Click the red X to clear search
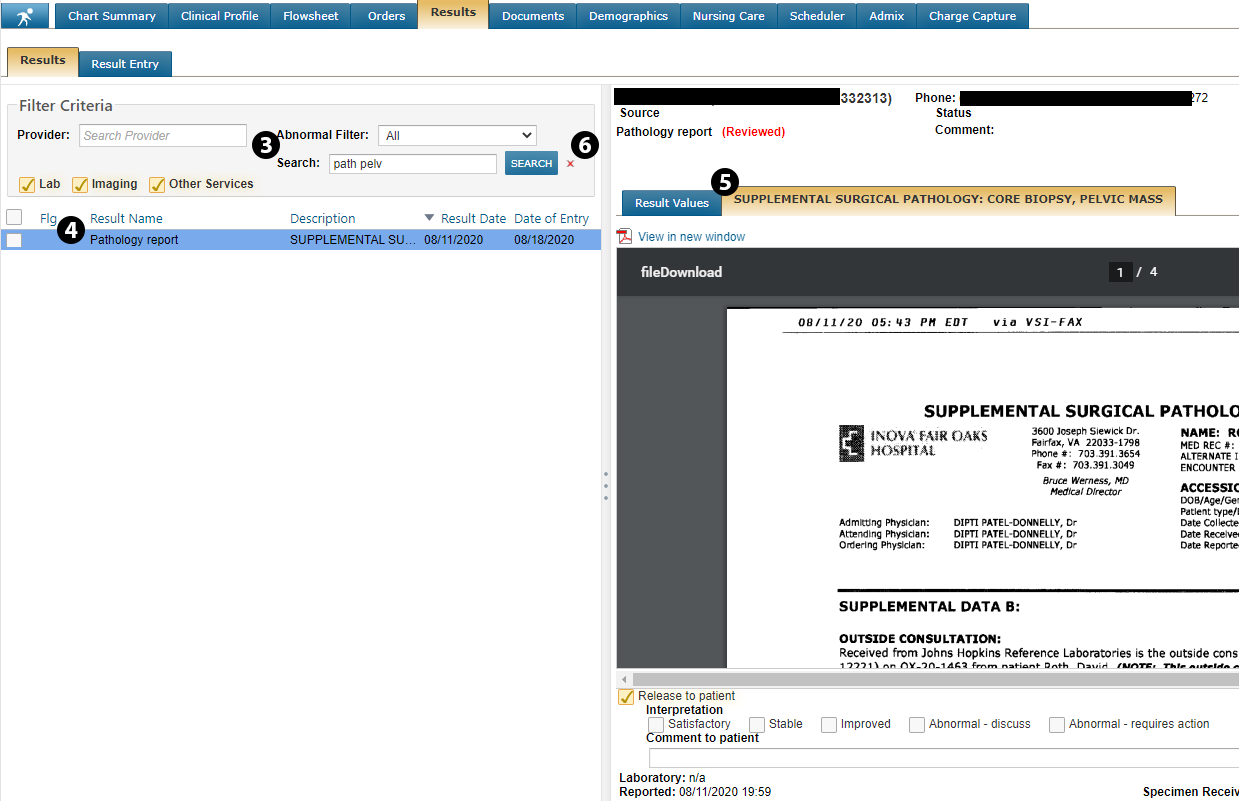Screen dimensions: 1239x801 pyautogui.click(x=570, y=164)
